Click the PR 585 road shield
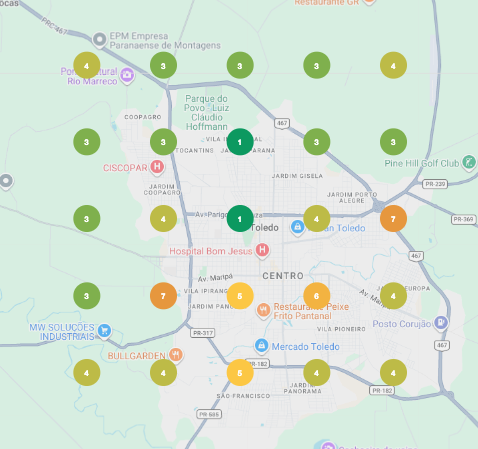Screen dimensions: 478x449 coord(209,414)
